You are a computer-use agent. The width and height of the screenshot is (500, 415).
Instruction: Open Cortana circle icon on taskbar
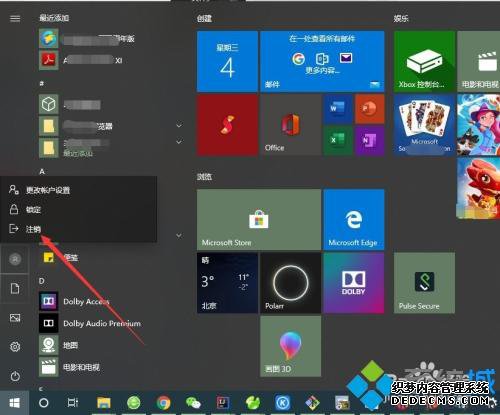[44, 403]
